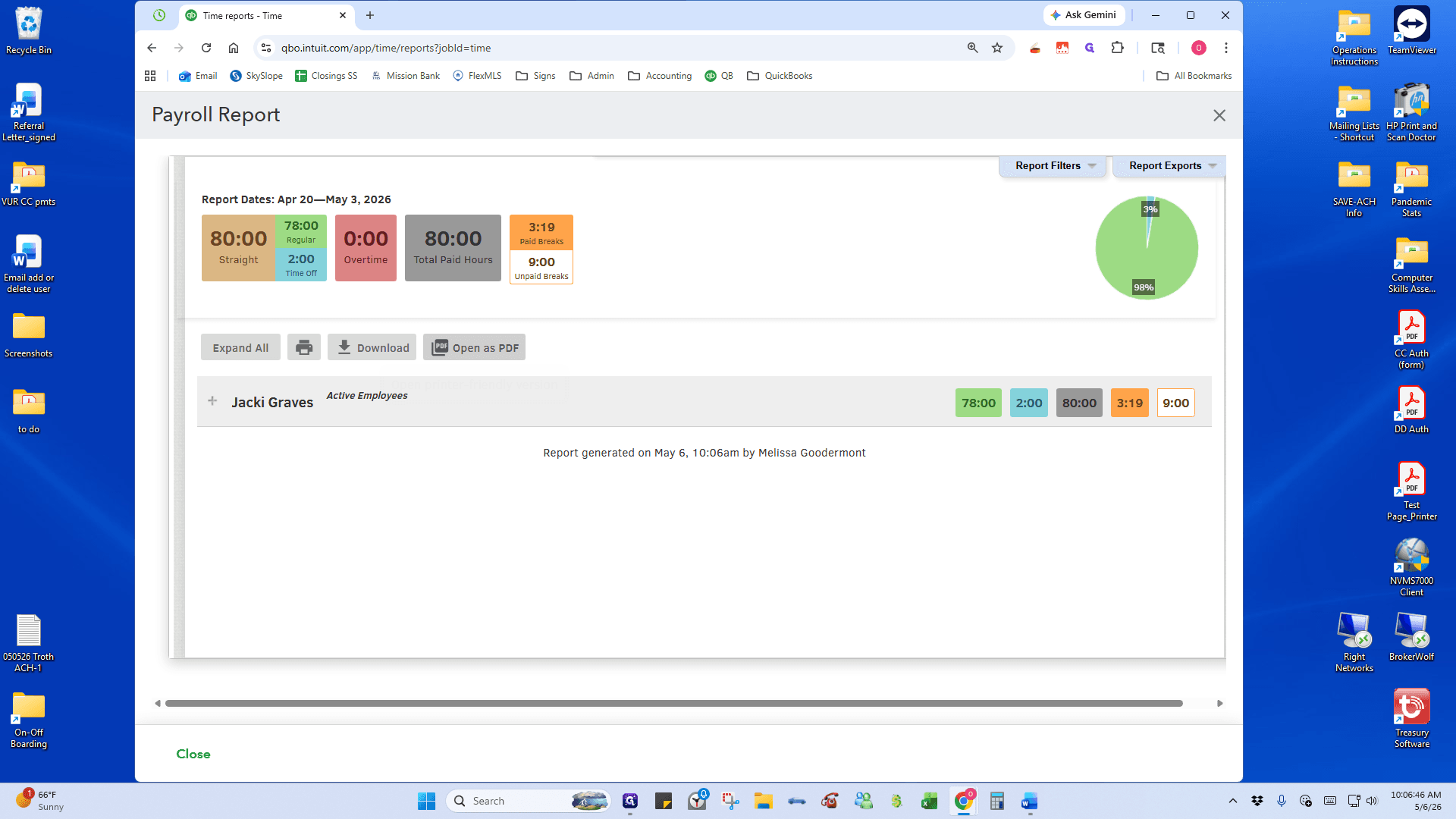The image size is (1456, 819).
Task: Open report as PDF
Action: (474, 347)
